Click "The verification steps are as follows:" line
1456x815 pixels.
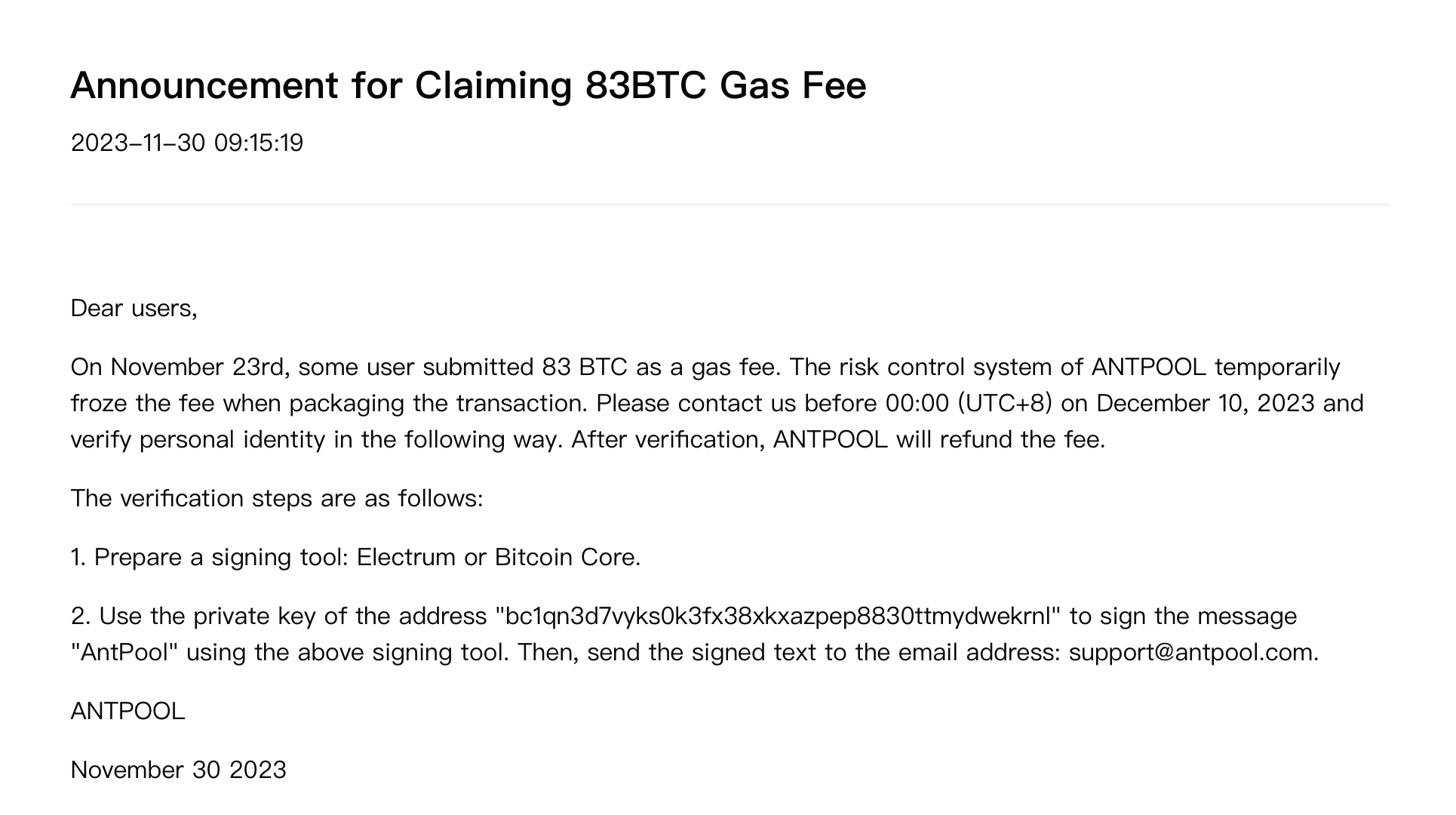coord(276,498)
